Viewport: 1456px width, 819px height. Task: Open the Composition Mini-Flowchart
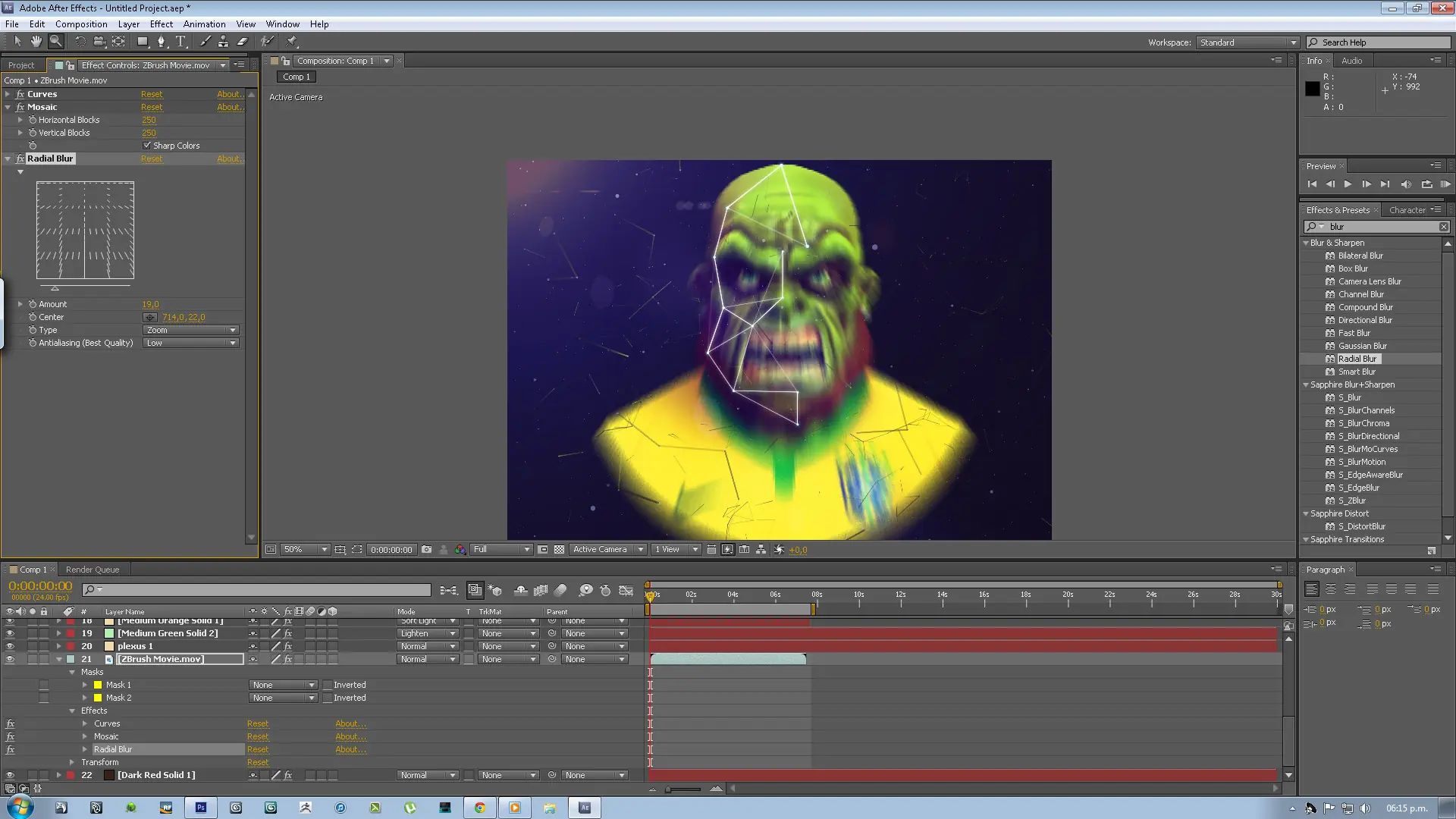[x=449, y=590]
